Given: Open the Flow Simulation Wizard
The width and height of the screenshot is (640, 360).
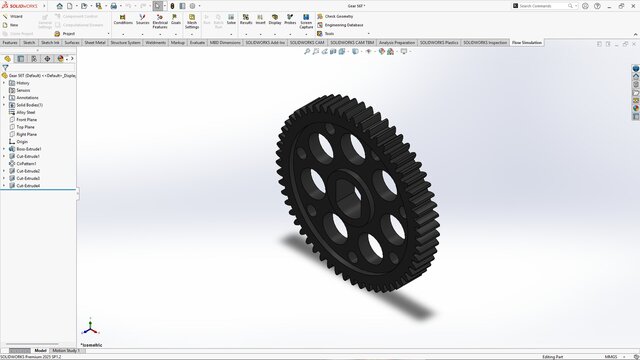Looking at the screenshot, I should 13,16.
